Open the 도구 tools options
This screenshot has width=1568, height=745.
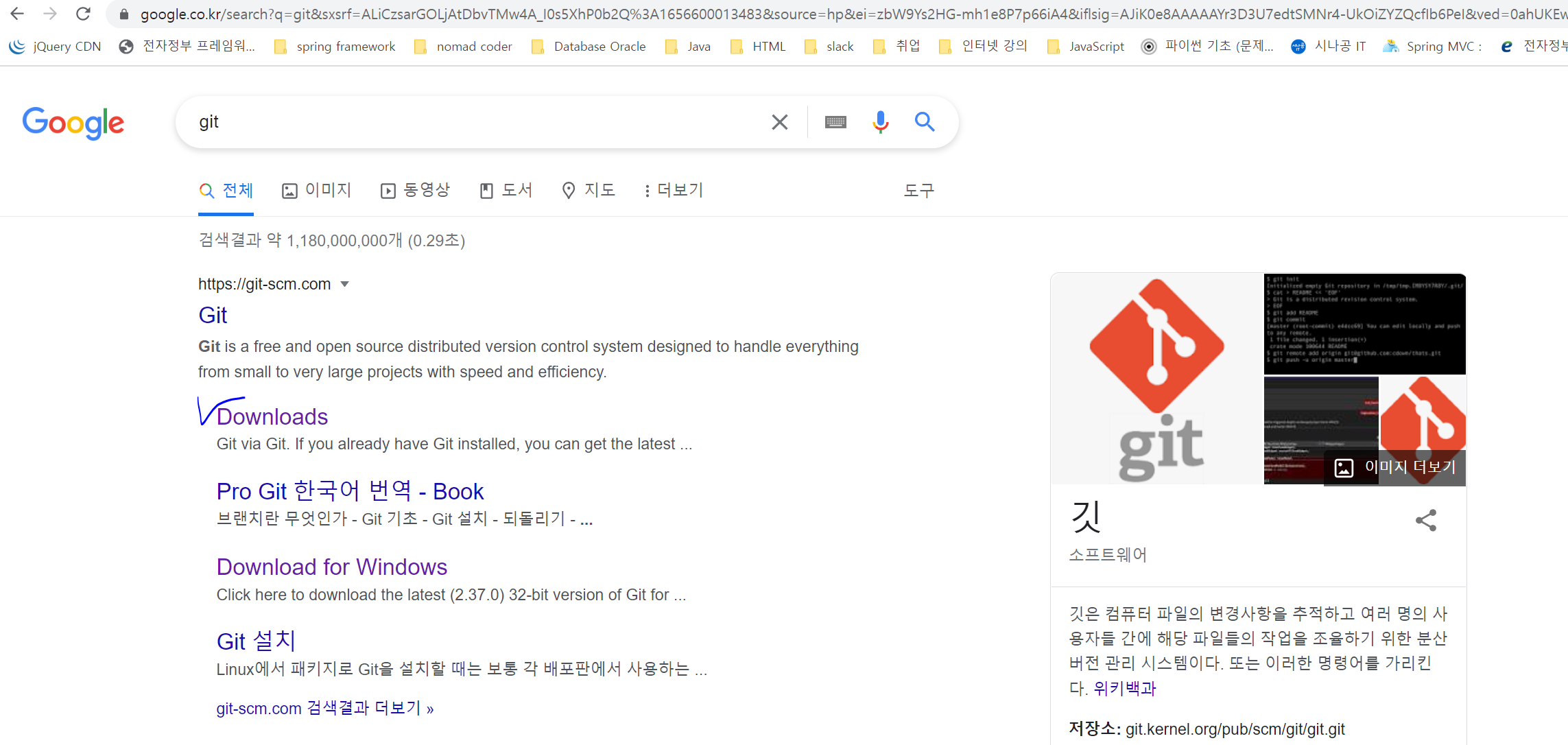(x=918, y=190)
